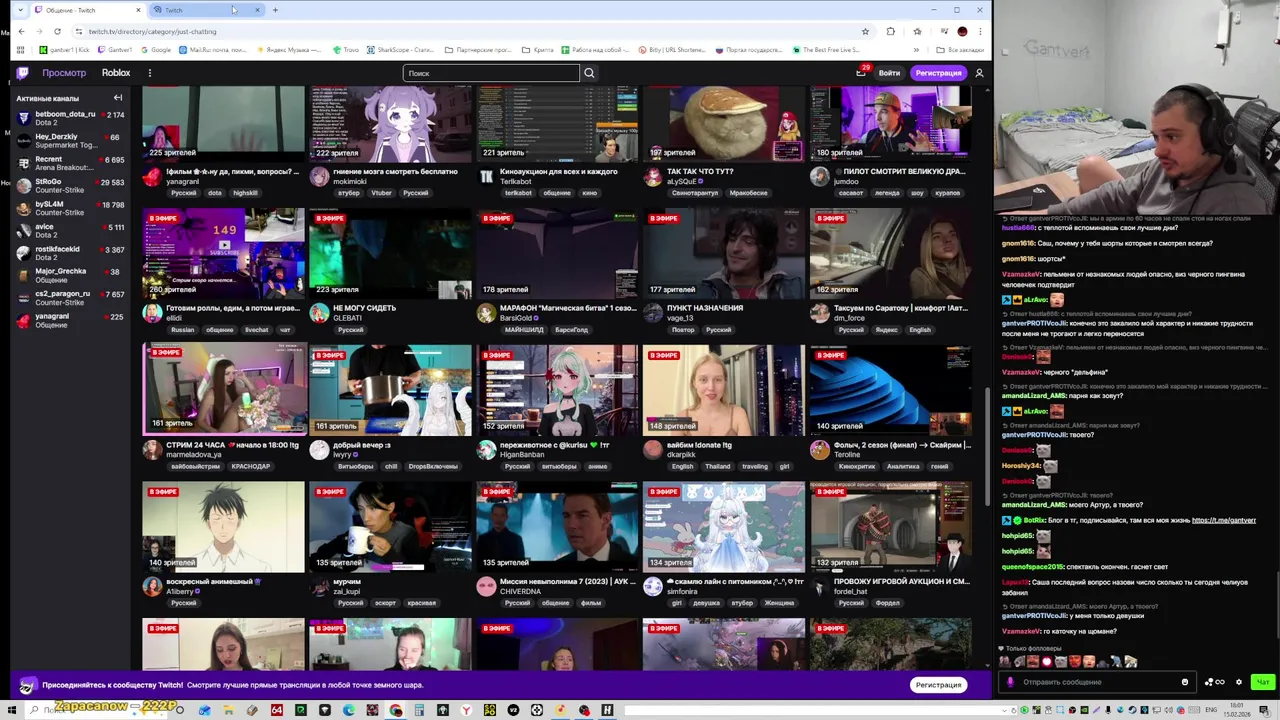Open a new browser tab
Image resolution: width=1280 pixels, height=720 pixels.
[x=275, y=10]
